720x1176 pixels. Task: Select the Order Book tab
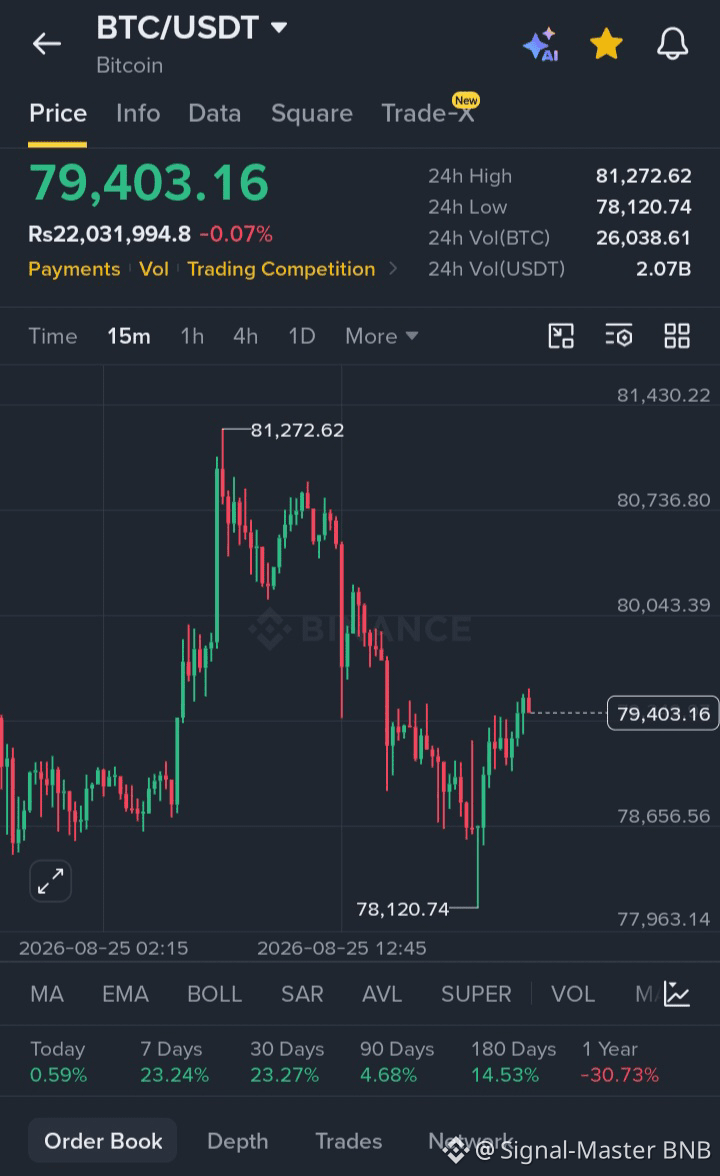click(103, 1141)
